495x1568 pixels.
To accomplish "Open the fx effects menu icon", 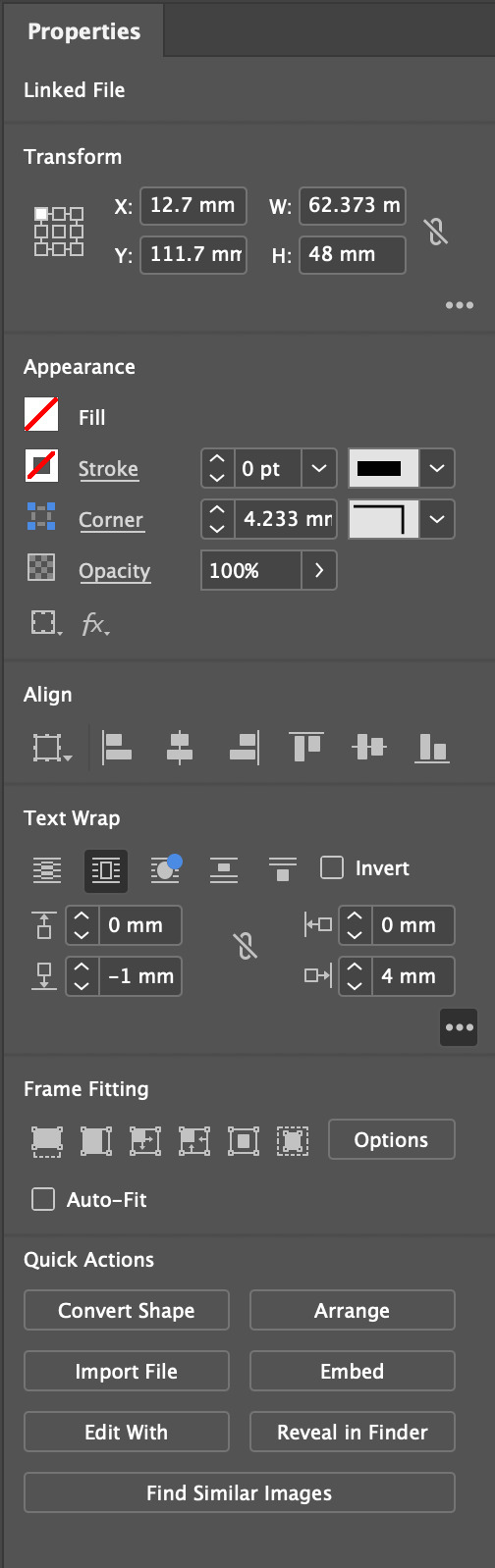I will pos(94,624).
